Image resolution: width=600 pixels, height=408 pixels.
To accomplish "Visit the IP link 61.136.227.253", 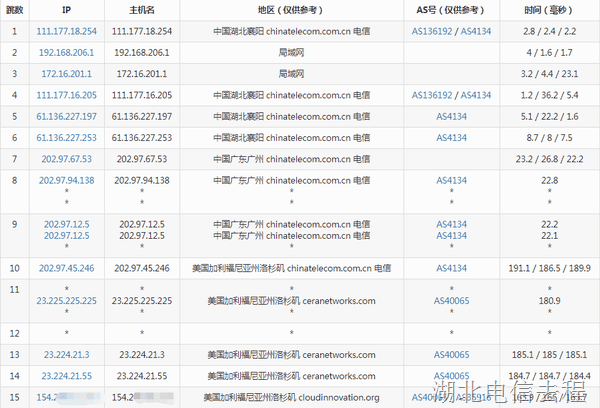I will click(x=67, y=138).
